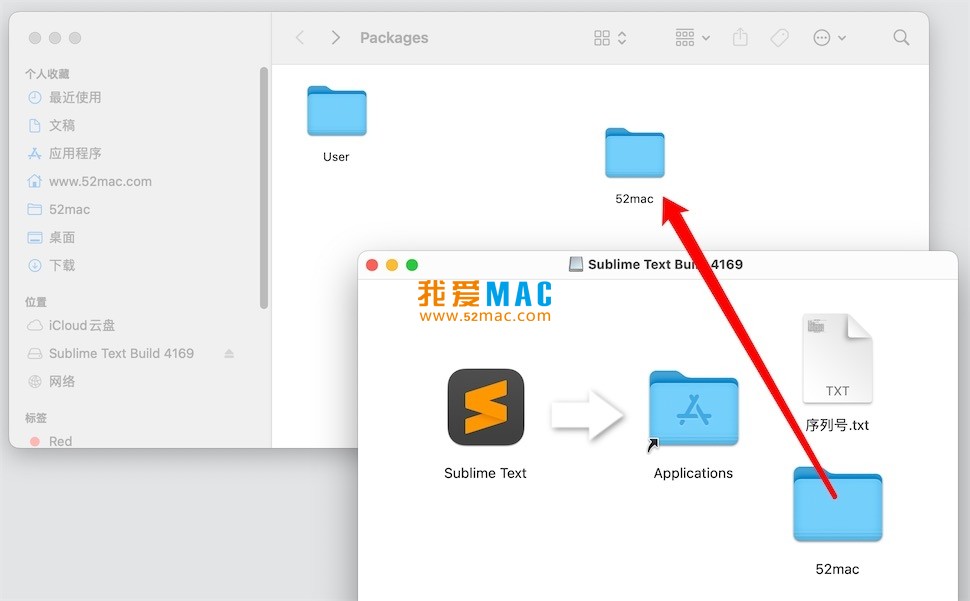The width and height of the screenshot is (970, 601).
Task: Click the Tags icon in Finder toolbar
Action: click(779, 38)
